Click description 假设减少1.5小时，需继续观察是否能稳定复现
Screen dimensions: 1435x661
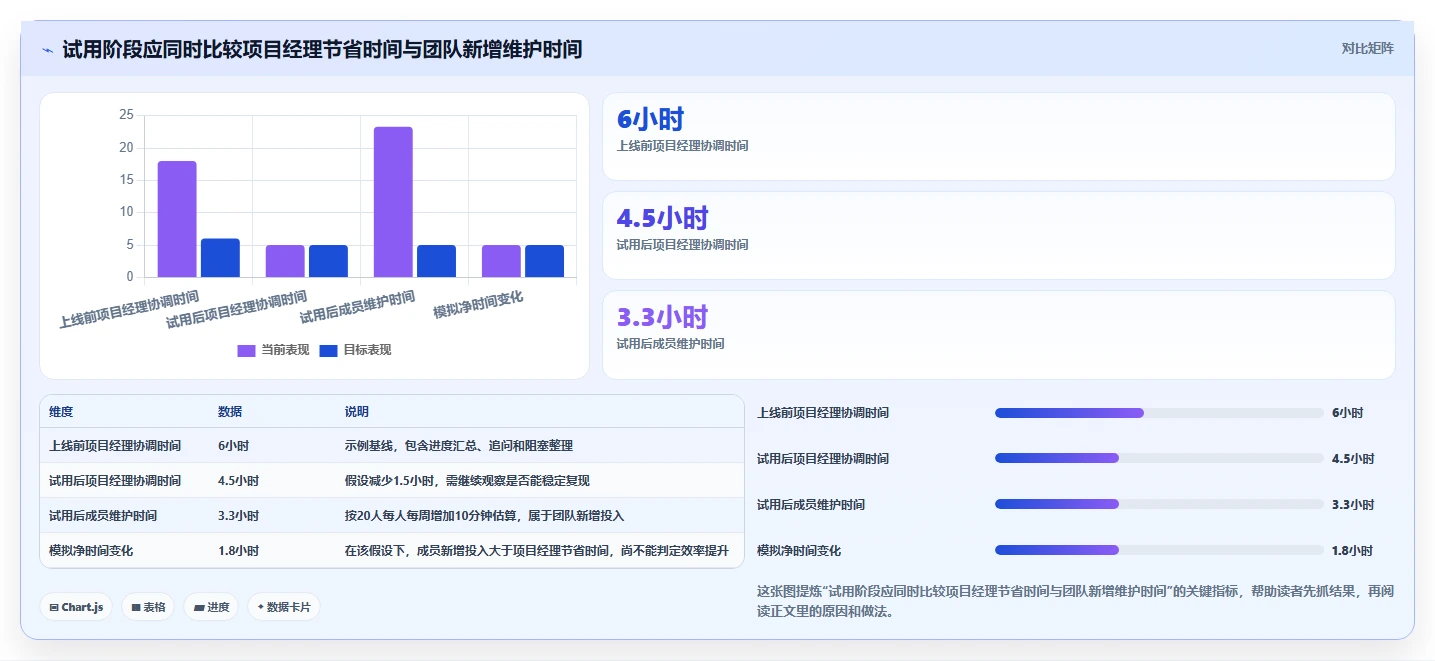467,481
